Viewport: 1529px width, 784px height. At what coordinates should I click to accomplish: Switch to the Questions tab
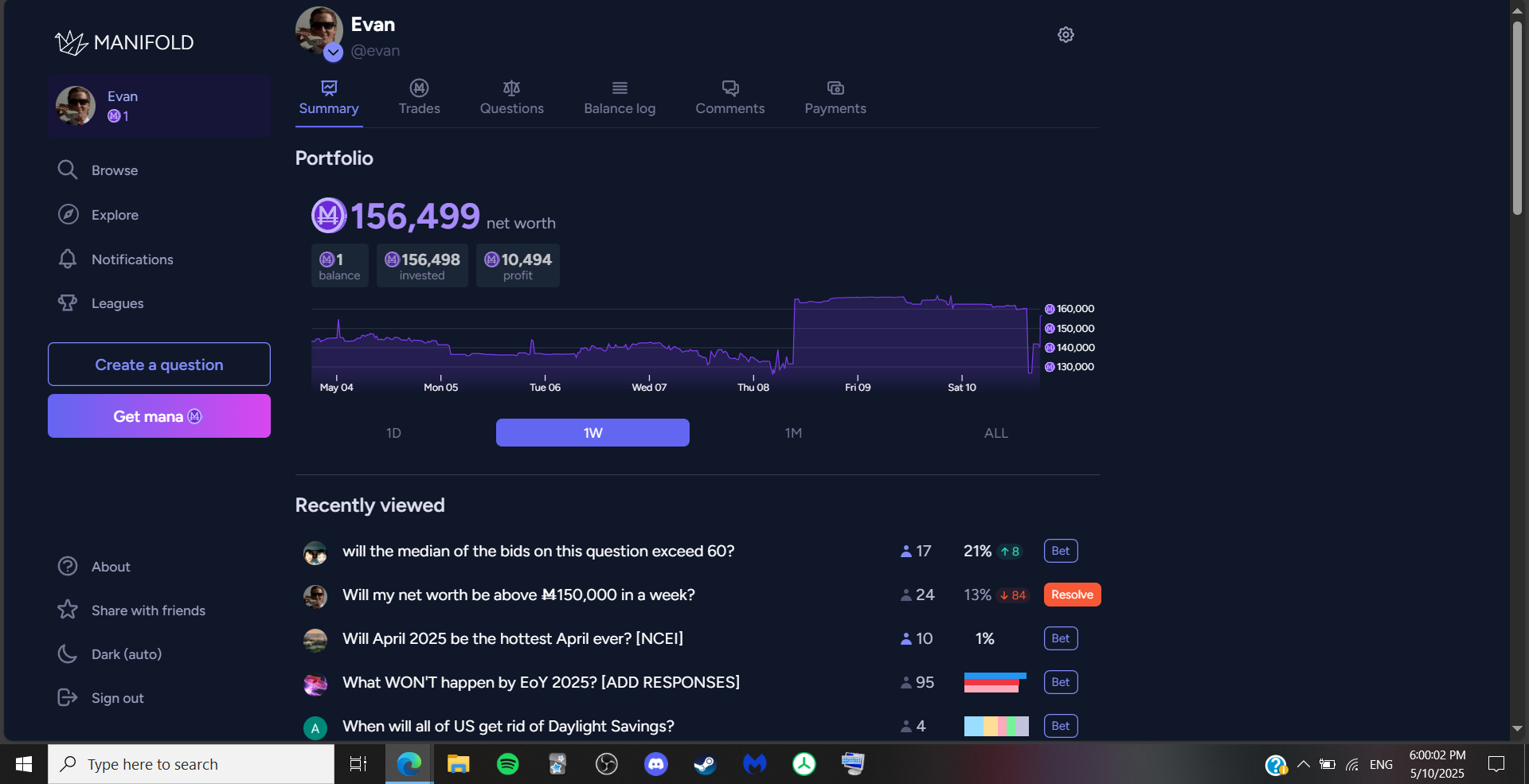(x=512, y=98)
